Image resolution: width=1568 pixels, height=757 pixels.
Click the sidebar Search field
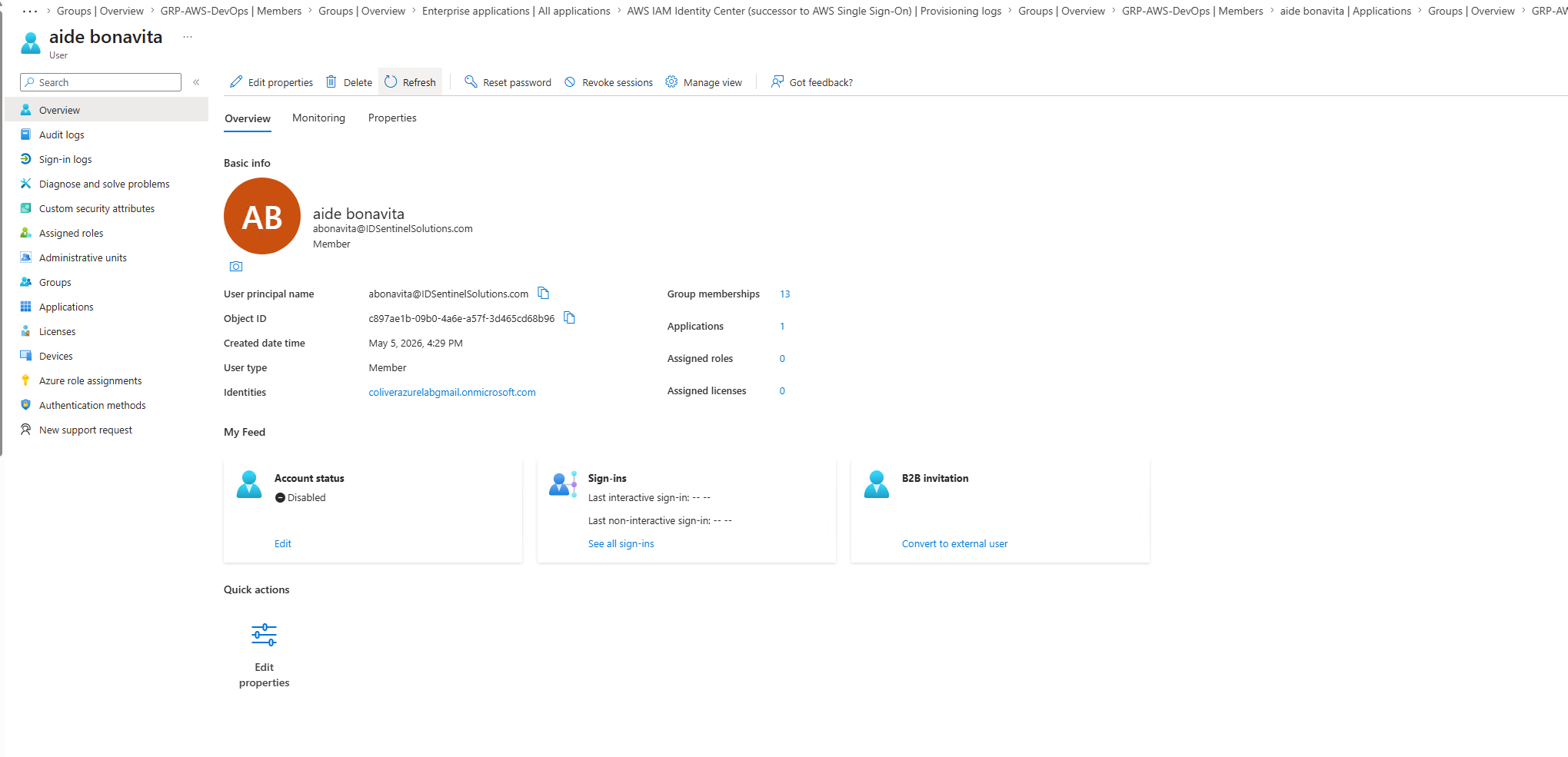point(101,82)
